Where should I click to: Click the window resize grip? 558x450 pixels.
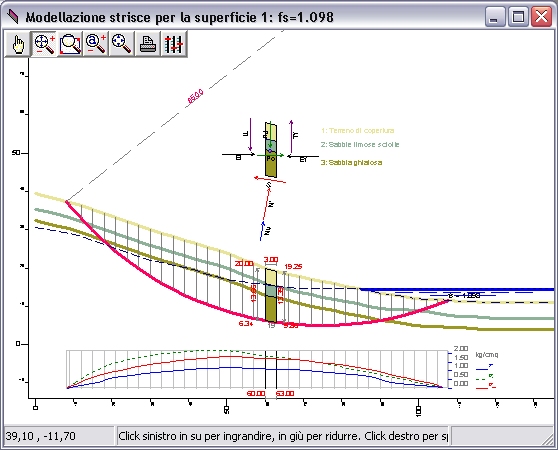pyautogui.click(x=547, y=439)
